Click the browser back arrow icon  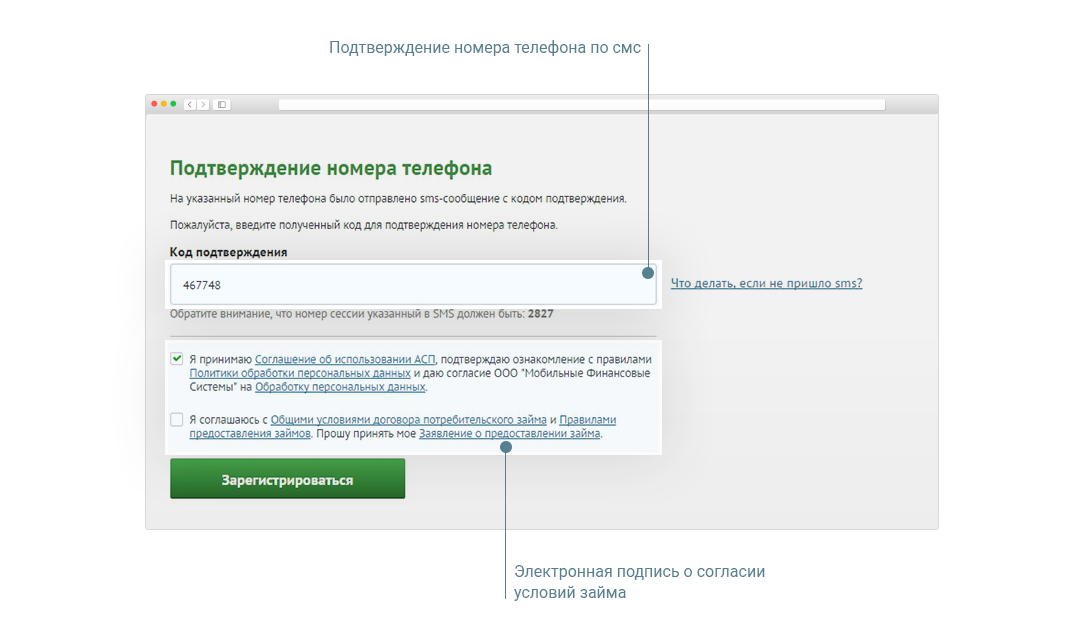(190, 105)
